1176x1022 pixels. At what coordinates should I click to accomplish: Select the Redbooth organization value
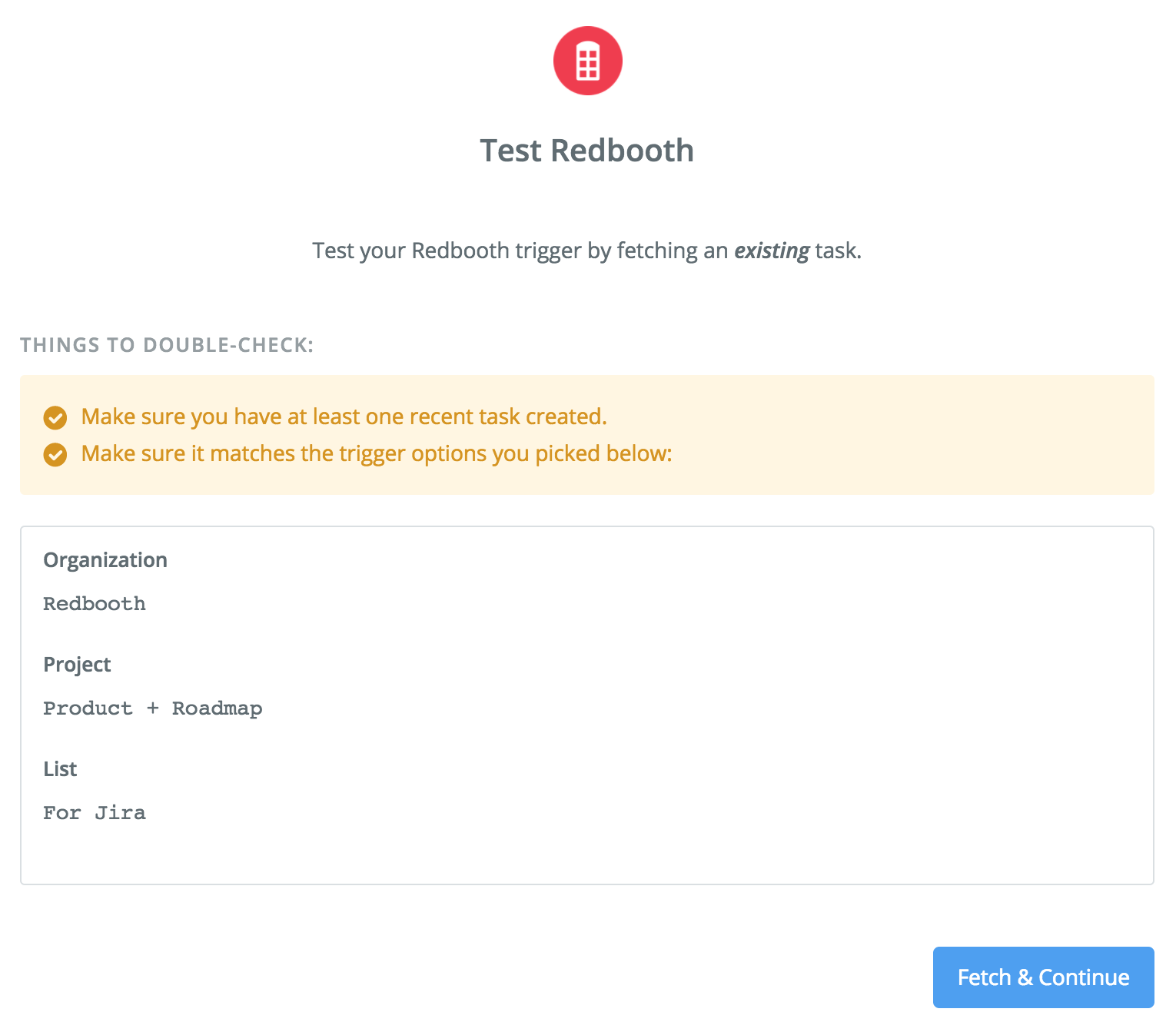(95, 604)
